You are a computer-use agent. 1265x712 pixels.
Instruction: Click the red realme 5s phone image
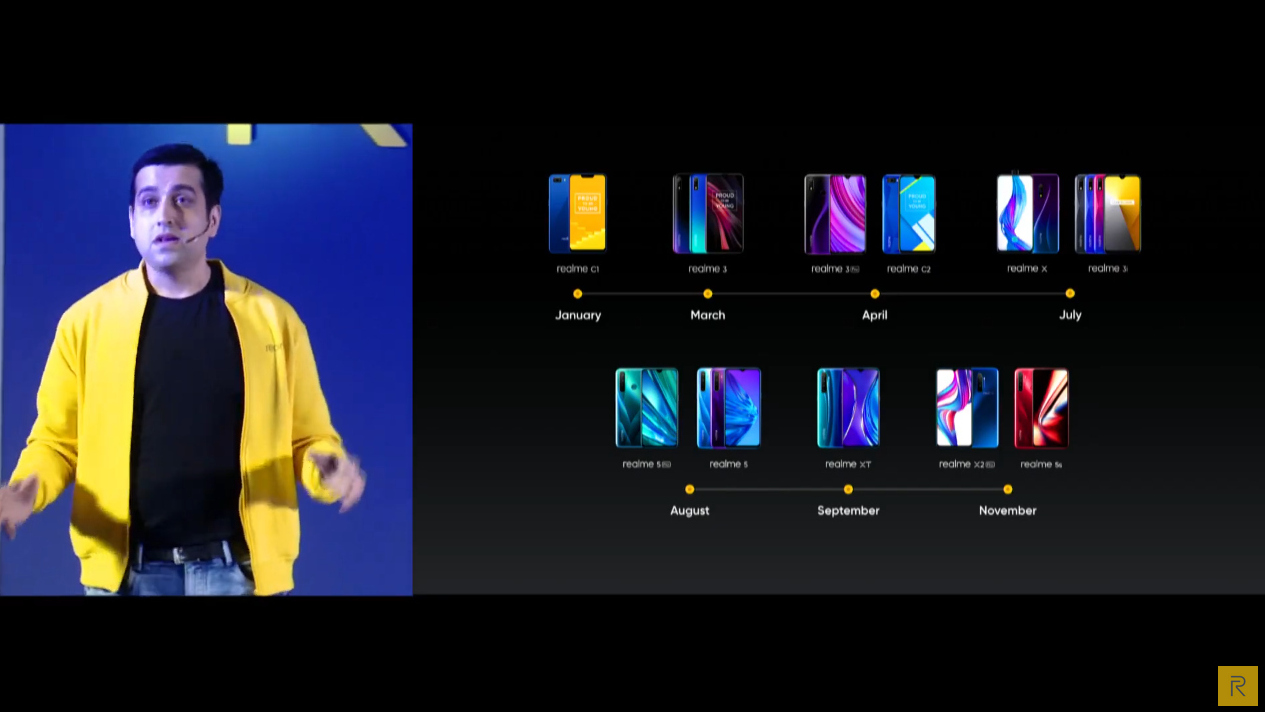[x=1041, y=408]
